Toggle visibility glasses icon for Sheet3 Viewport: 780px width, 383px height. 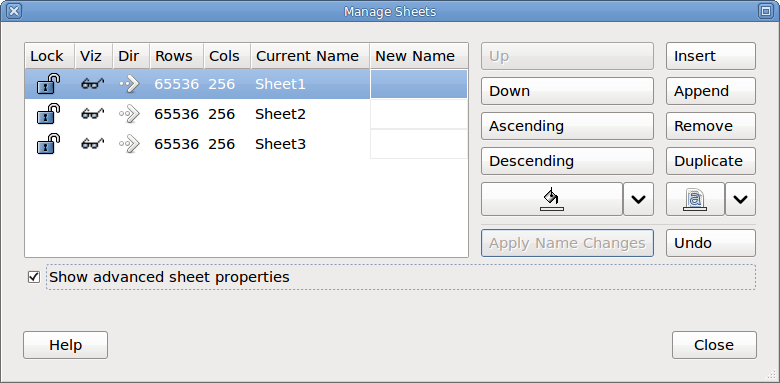point(93,144)
